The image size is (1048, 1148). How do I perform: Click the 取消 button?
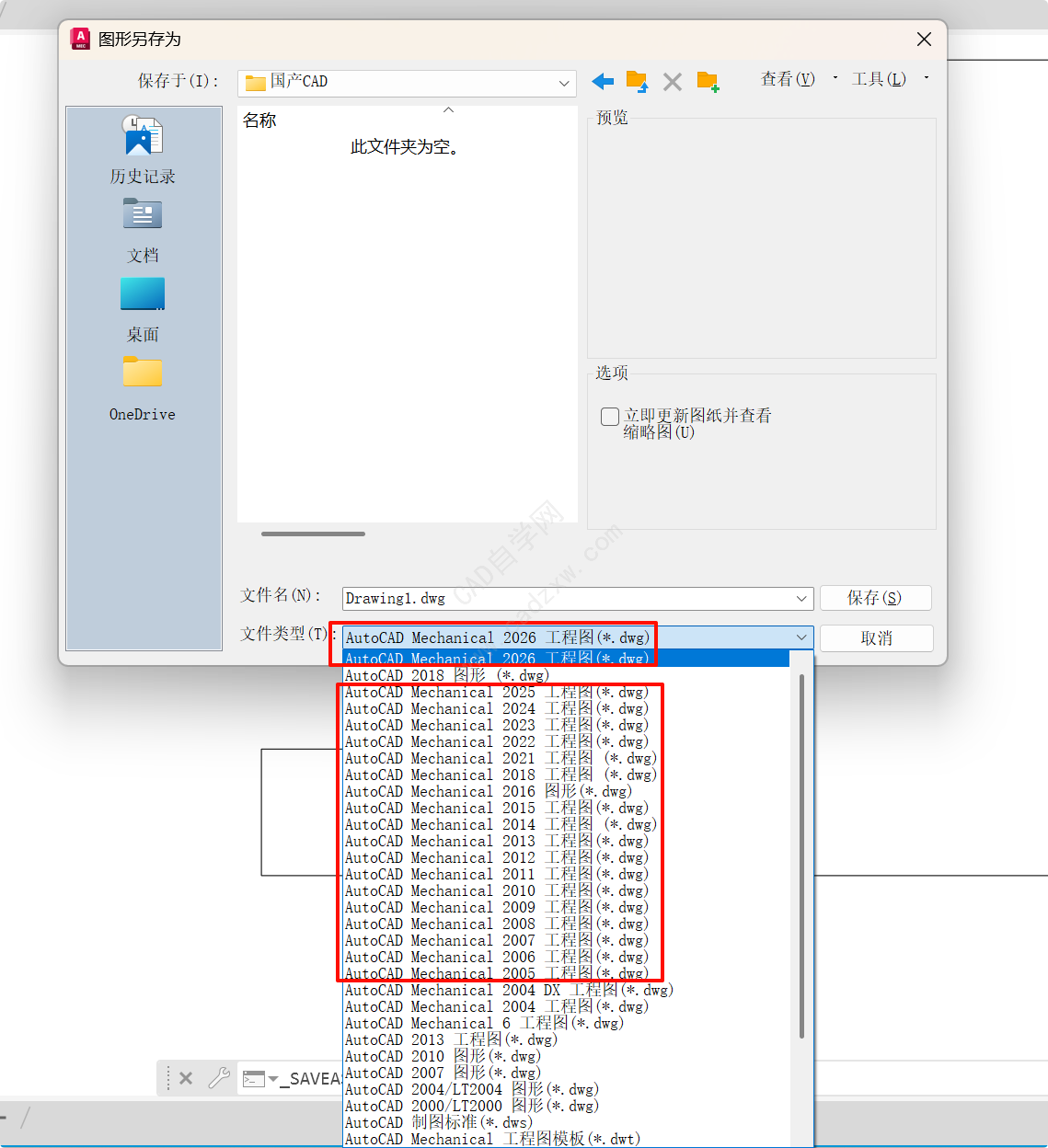click(875, 638)
